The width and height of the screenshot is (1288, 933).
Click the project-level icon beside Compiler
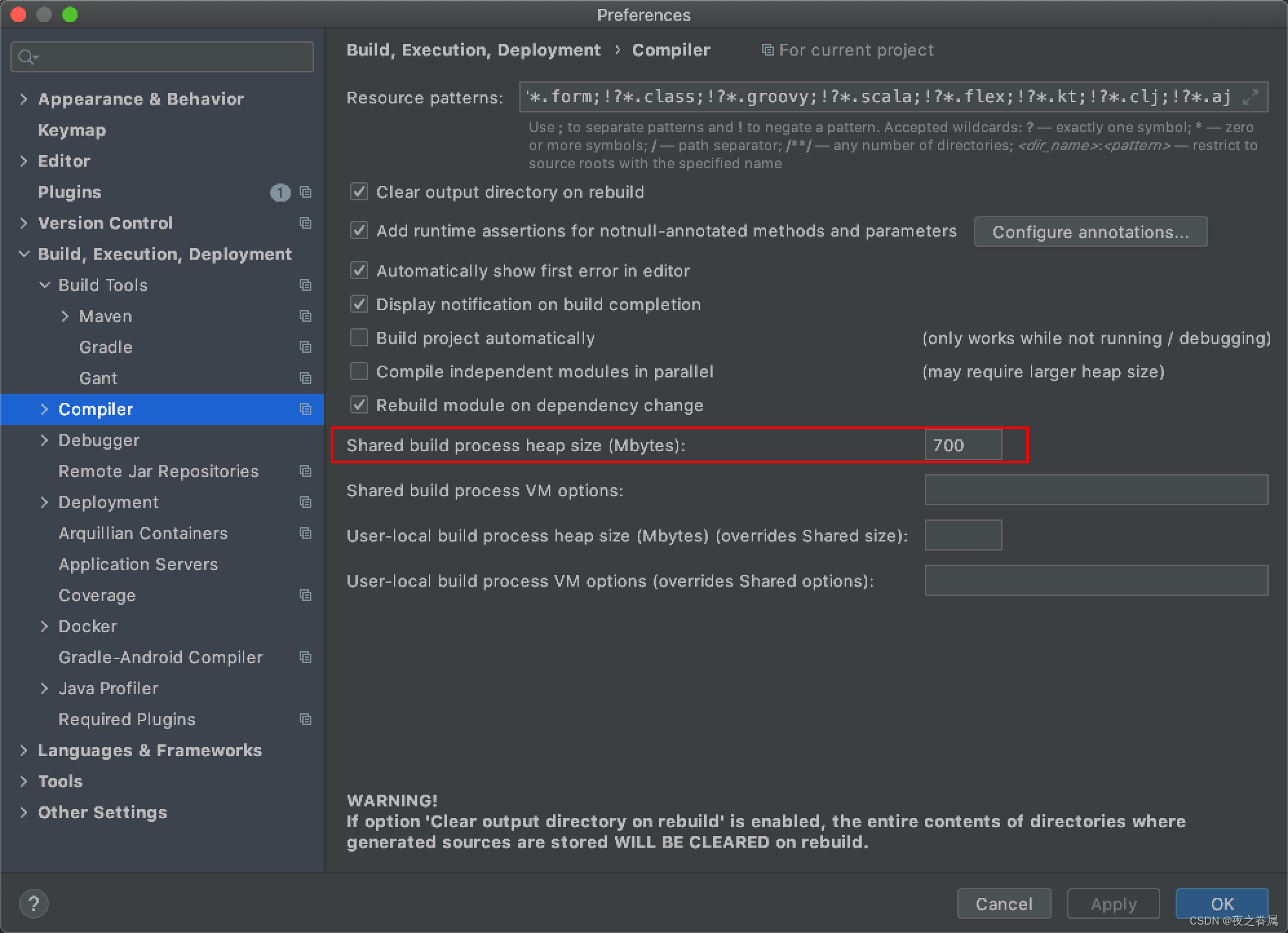point(306,409)
